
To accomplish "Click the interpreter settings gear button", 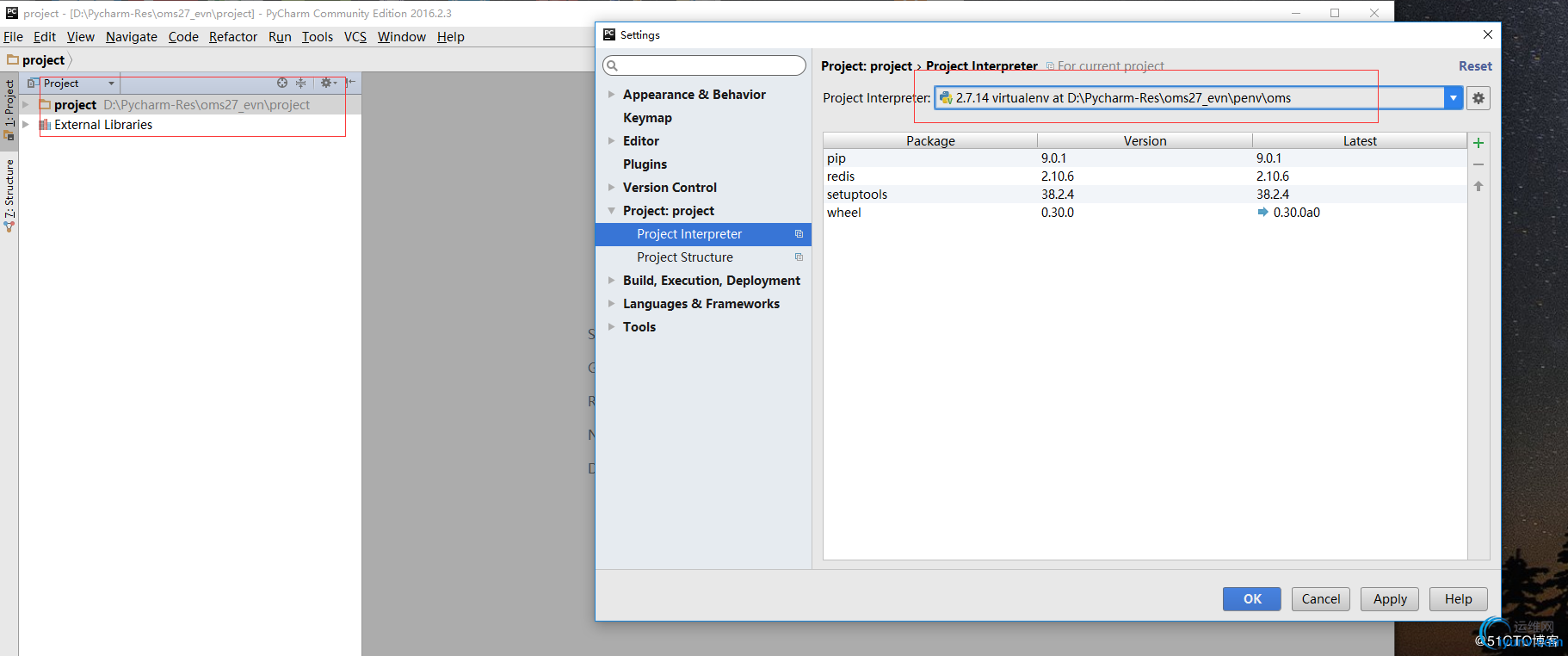I will (x=1478, y=98).
